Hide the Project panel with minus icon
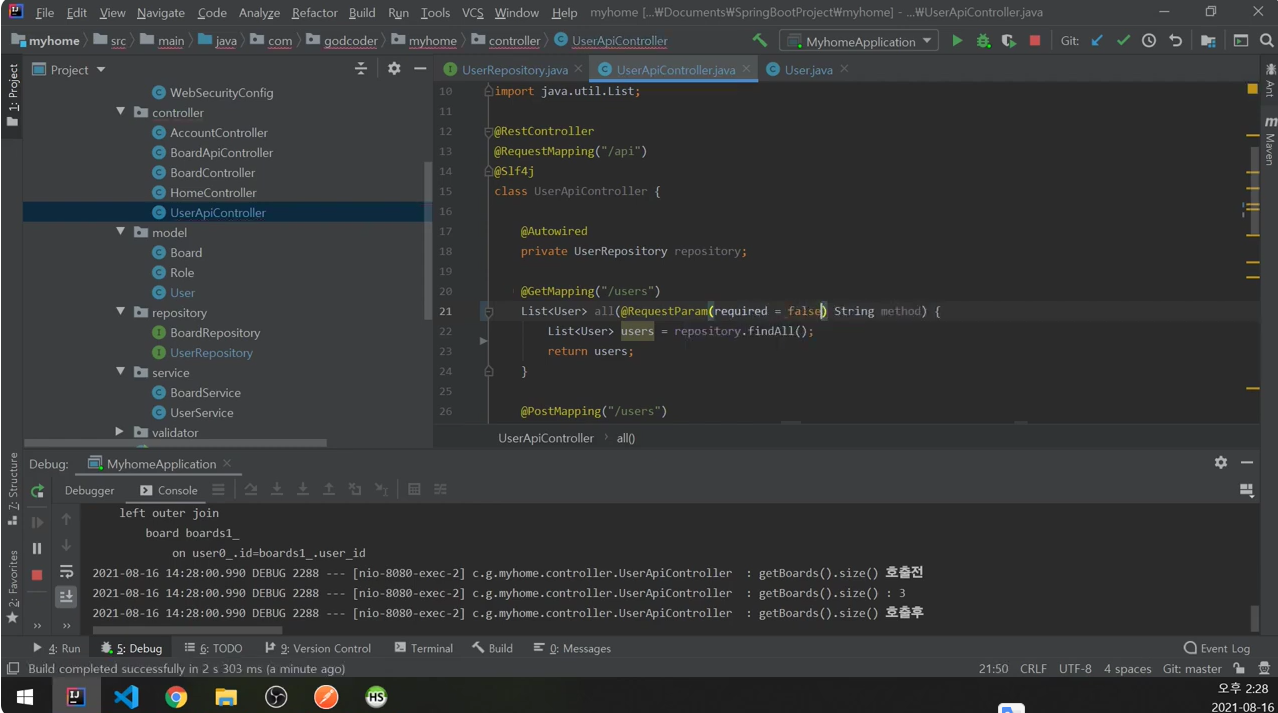 point(420,69)
